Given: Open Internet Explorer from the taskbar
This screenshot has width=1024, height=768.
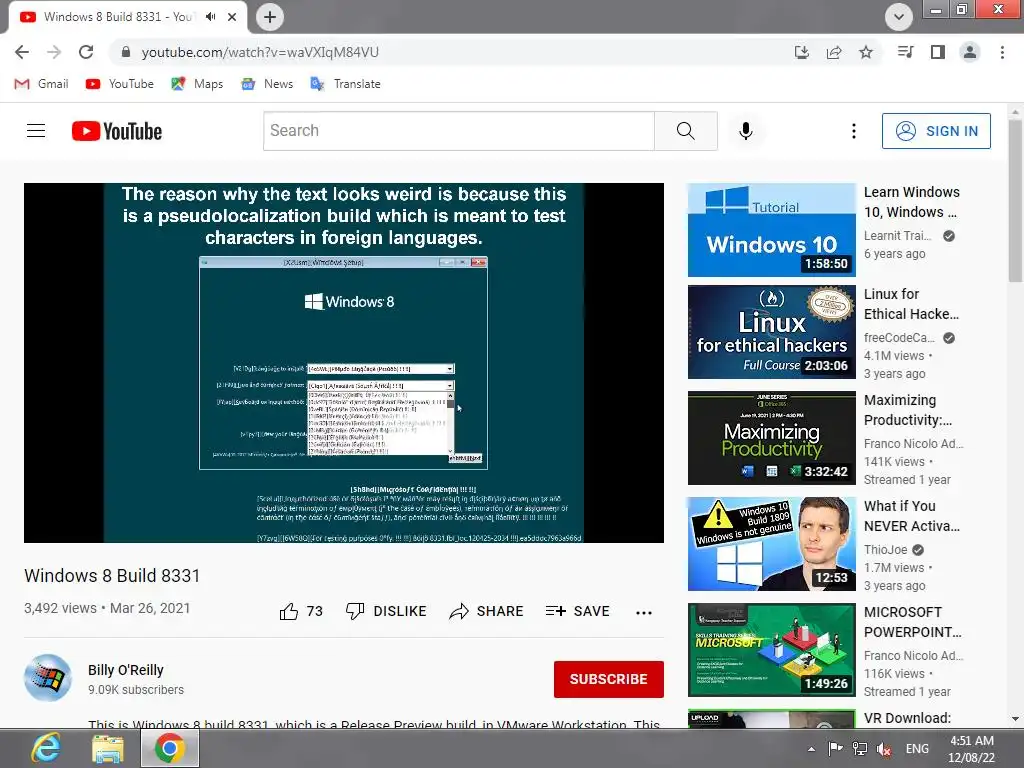Looking at the screenshot, I should coord(46,748).
